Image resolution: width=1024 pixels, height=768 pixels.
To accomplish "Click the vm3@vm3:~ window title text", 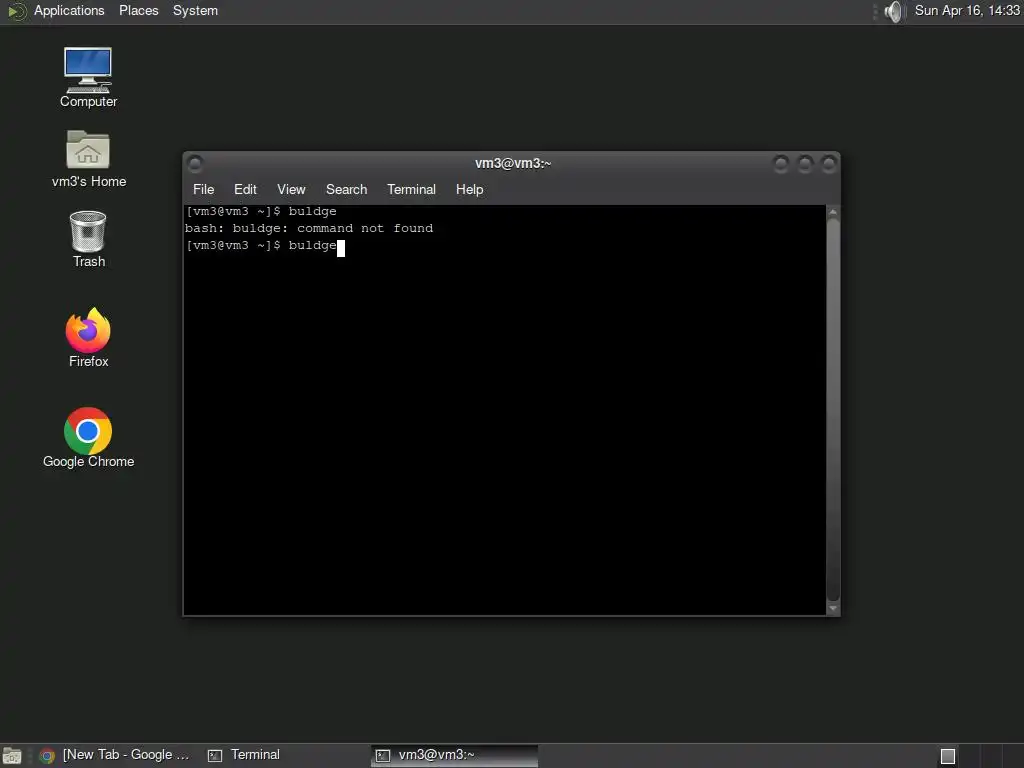I will point(513,163).
